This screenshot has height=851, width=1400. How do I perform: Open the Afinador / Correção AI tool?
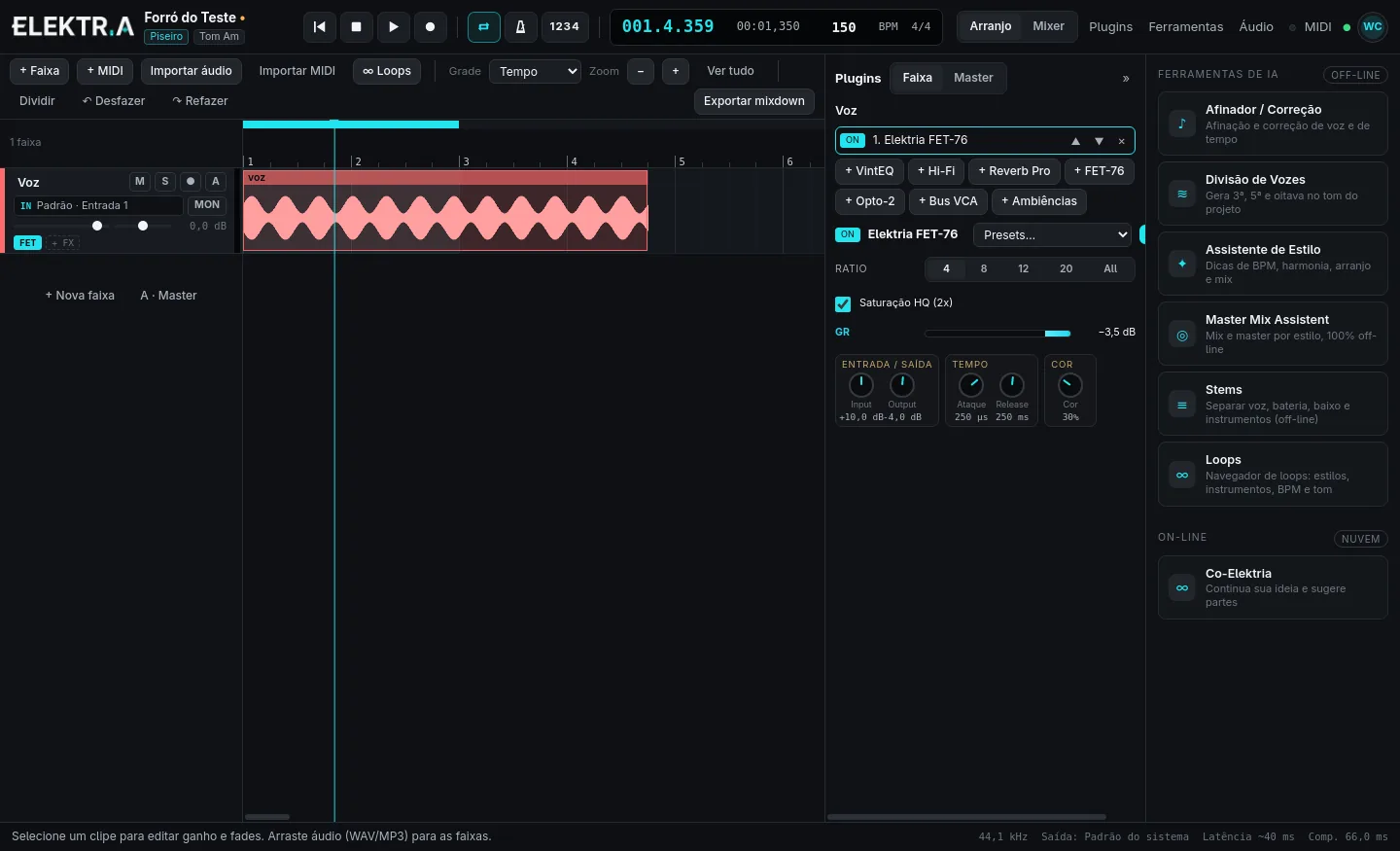1272,124
